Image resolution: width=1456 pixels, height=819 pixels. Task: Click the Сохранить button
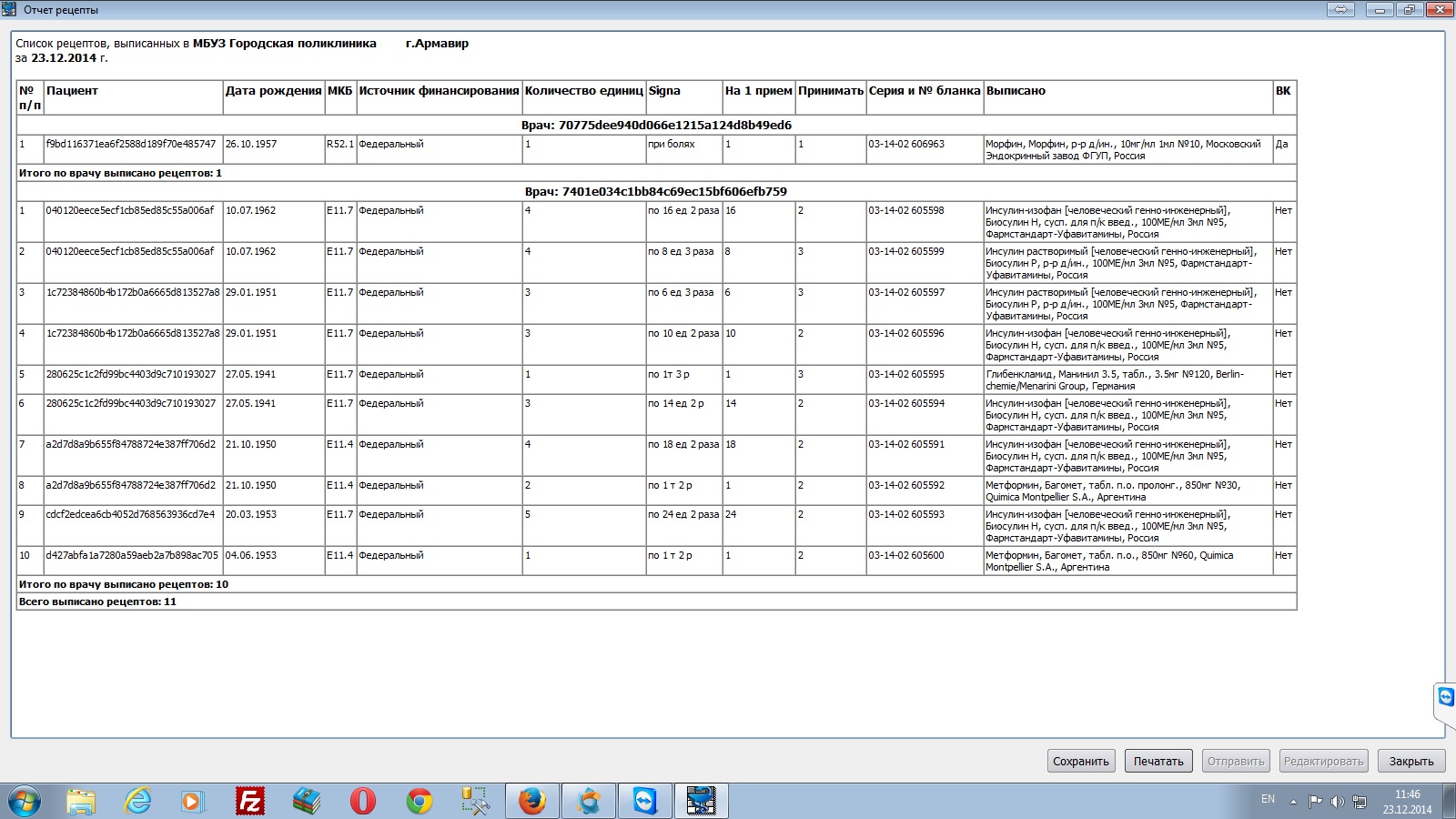click(1080, 761)
